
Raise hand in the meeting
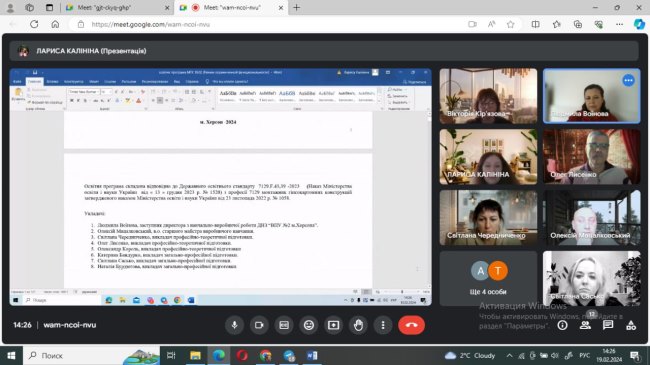tap(358, 325)
